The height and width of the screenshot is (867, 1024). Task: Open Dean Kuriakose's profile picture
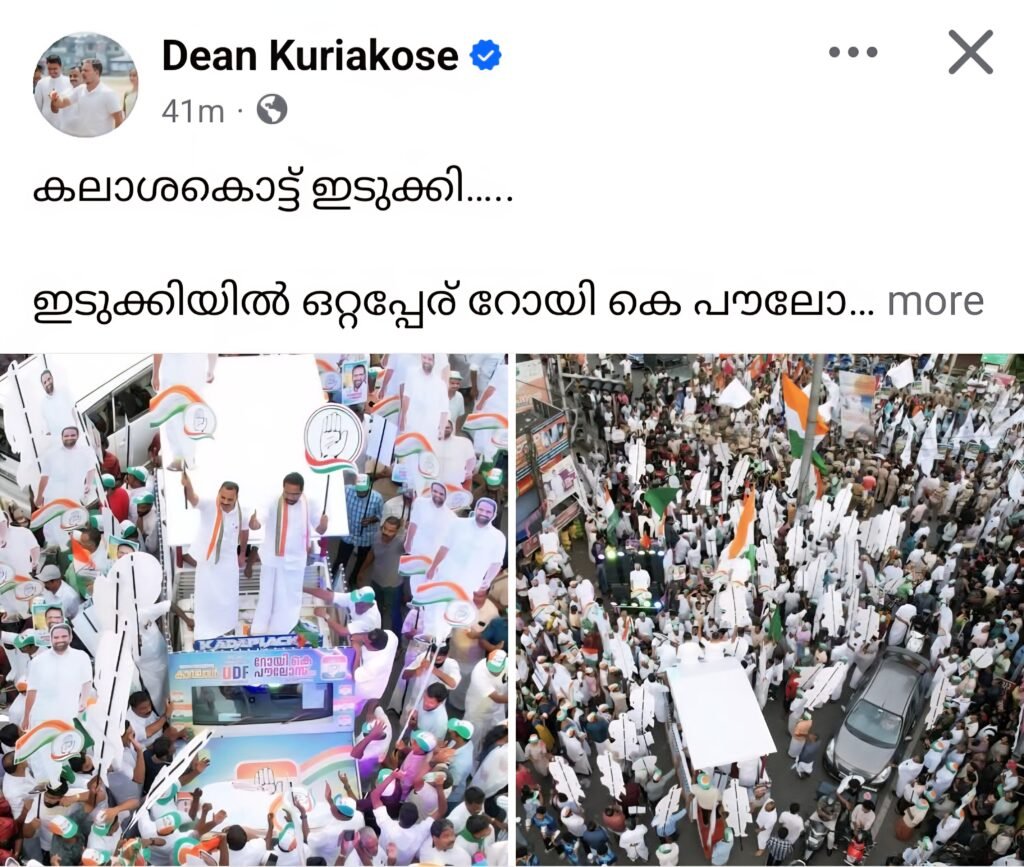(86, 85)
